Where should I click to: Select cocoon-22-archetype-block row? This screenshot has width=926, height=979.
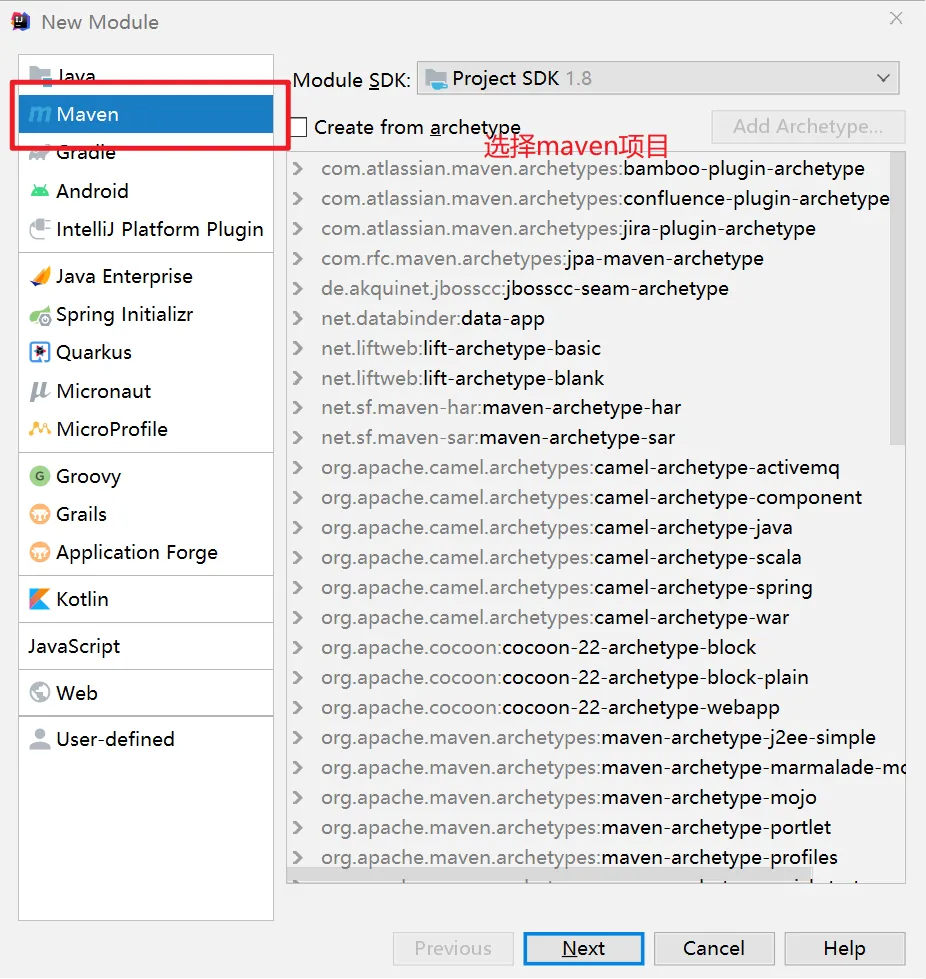[596, 647]
